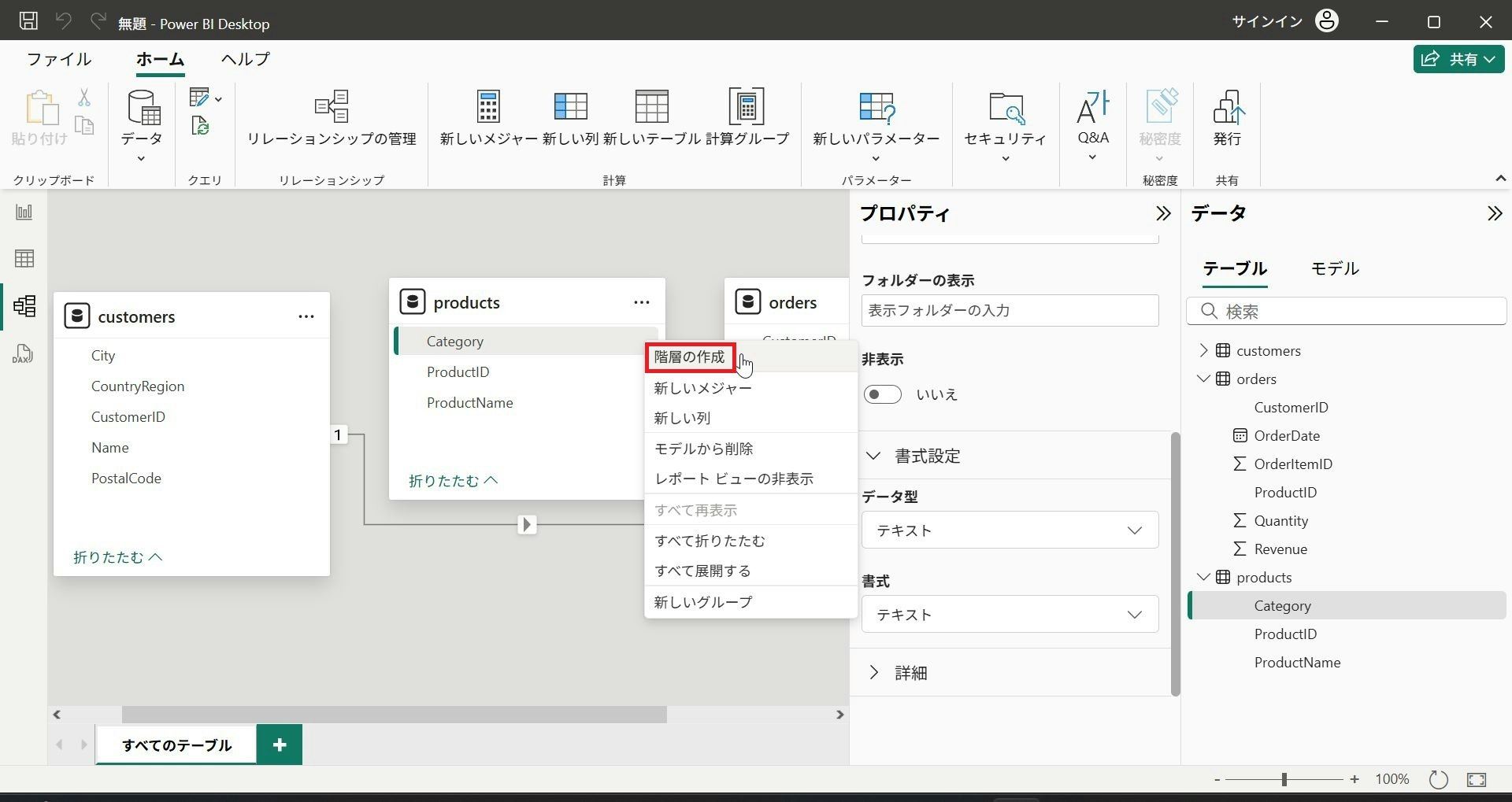Viewport: 1512px width, 802px height.
Task: Add new layout with plus button
Action: (280, 745)
